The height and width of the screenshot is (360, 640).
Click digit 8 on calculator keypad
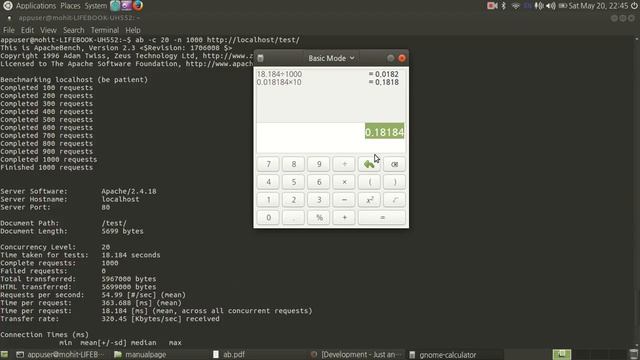coord(293,164)
